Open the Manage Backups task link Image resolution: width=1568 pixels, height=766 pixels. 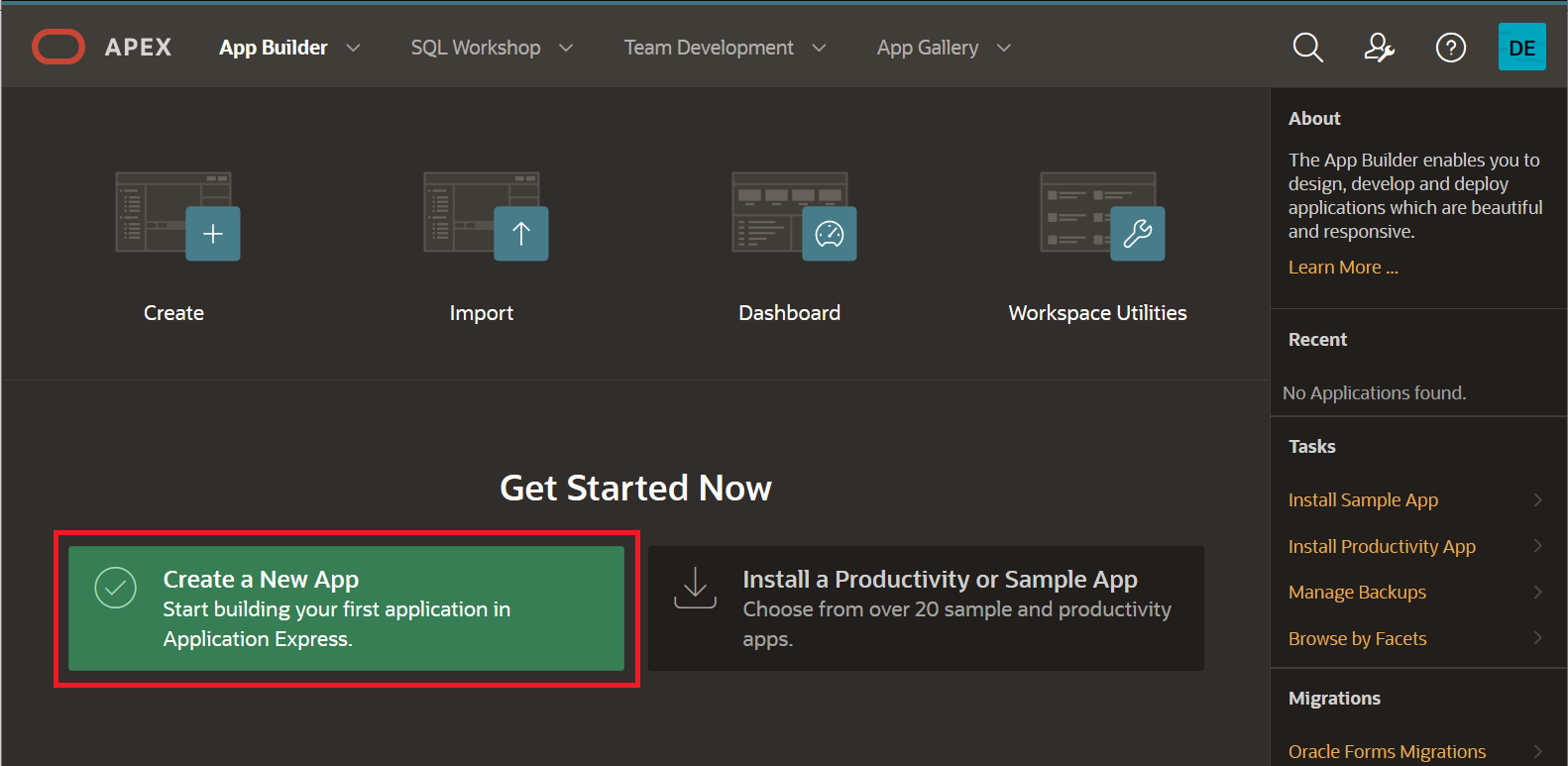tap(1357, 593)
